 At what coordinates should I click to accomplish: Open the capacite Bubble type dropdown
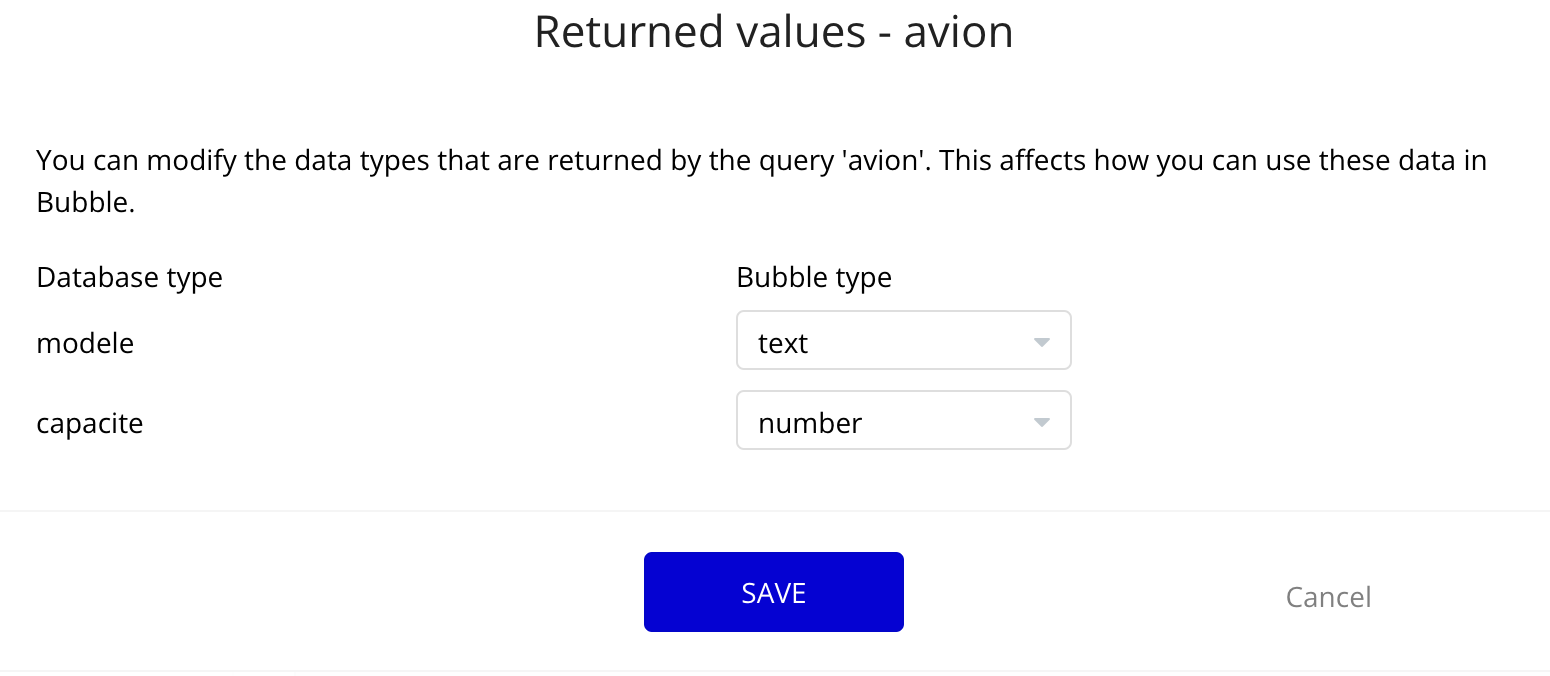[x=903, y=421]
